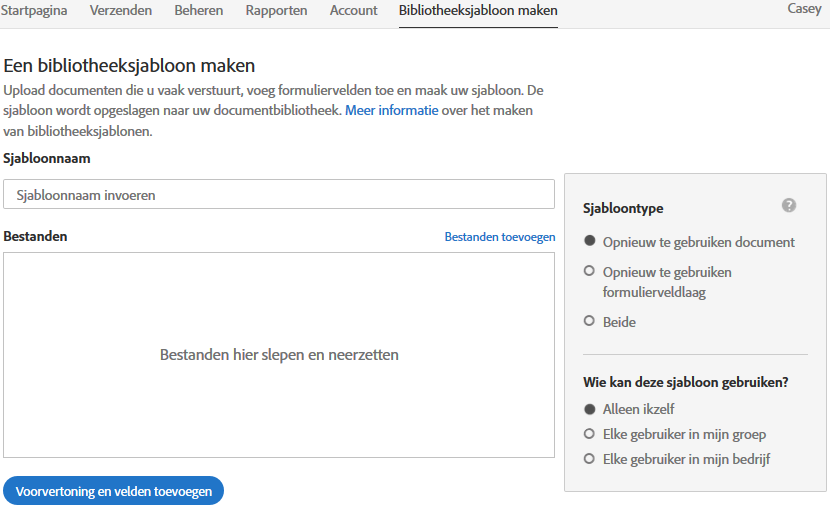Navigate to the Account tab
This screenshot has height=513, width=830.
tap(354, 10)
